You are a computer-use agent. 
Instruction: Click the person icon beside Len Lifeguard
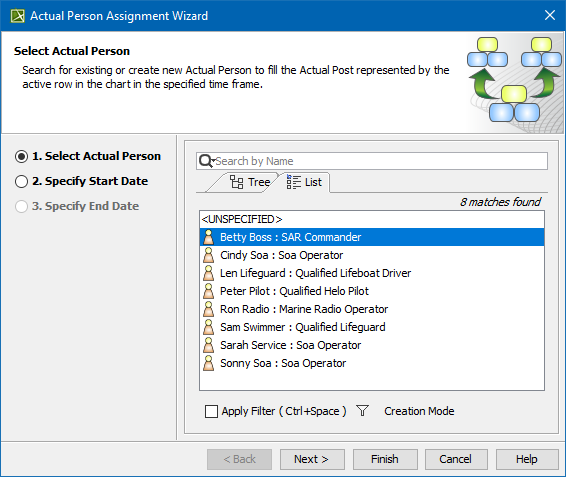tap(208, 273)
